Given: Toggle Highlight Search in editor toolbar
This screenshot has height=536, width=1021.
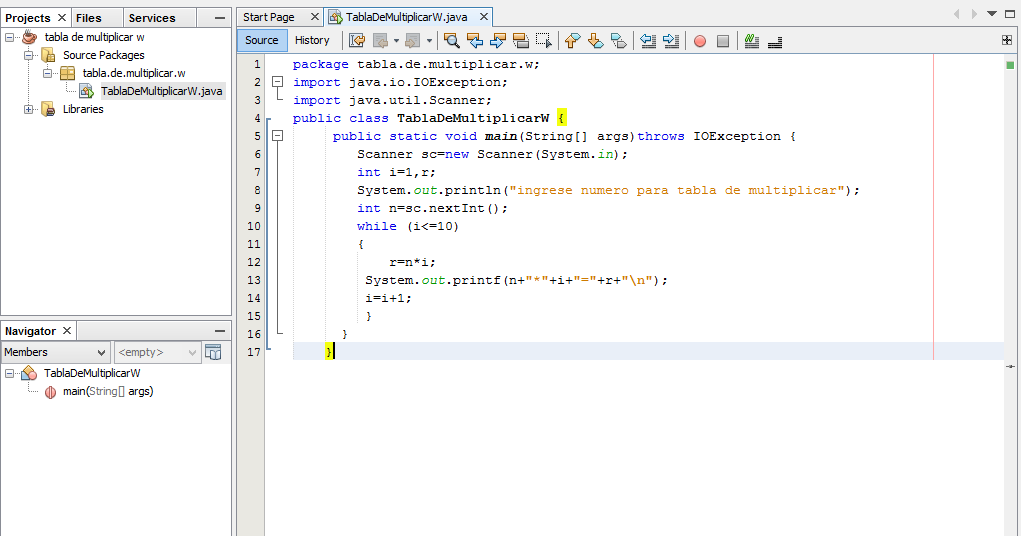Looking at the screenshot, I should tap(520, 40).
